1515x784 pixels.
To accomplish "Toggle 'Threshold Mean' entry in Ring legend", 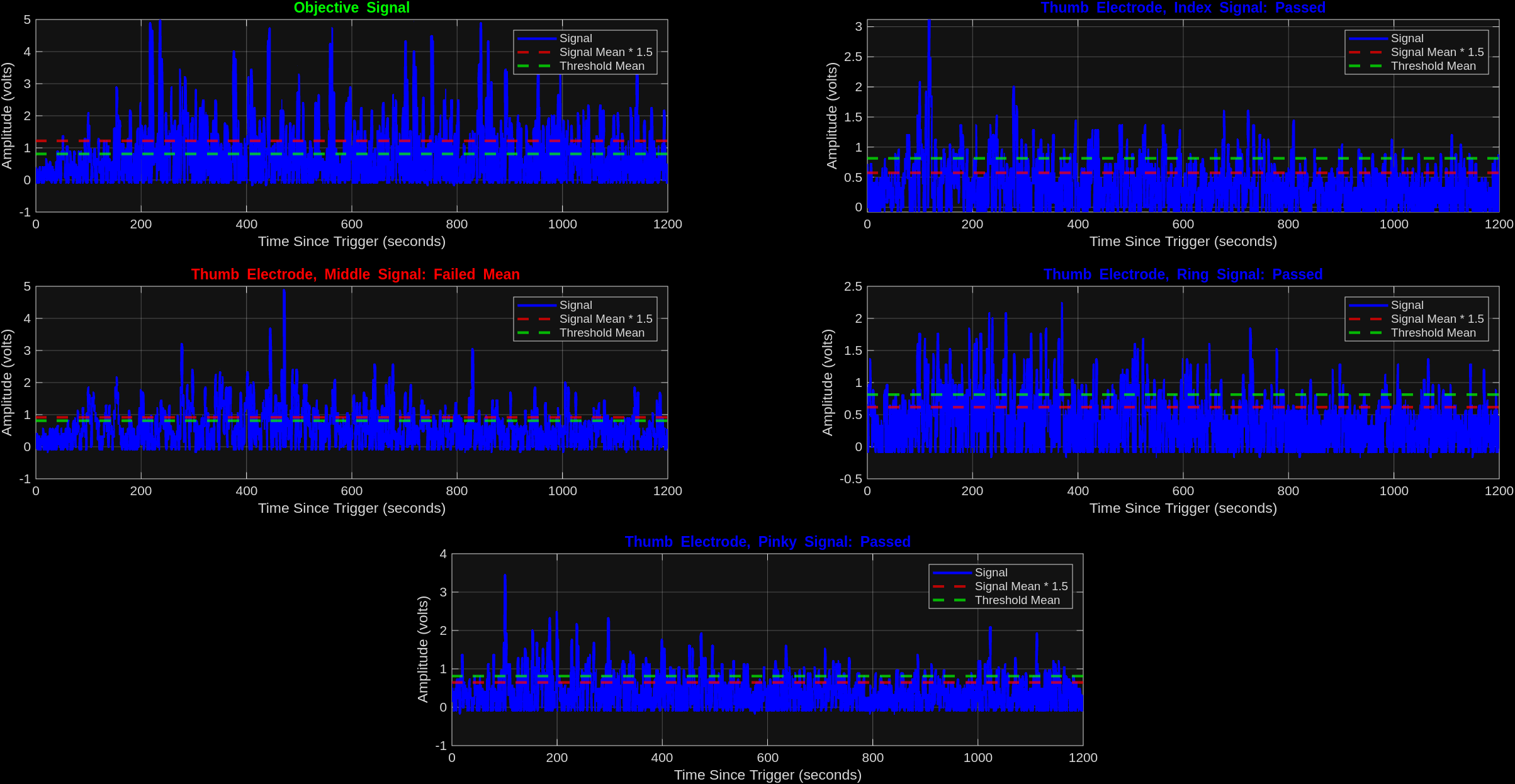I will click(1433, 333).
